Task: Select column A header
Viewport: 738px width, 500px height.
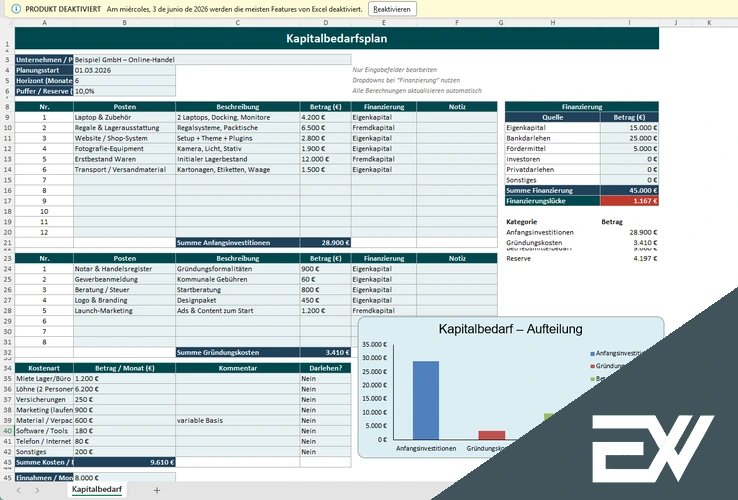Action: (x=44, y=23)
